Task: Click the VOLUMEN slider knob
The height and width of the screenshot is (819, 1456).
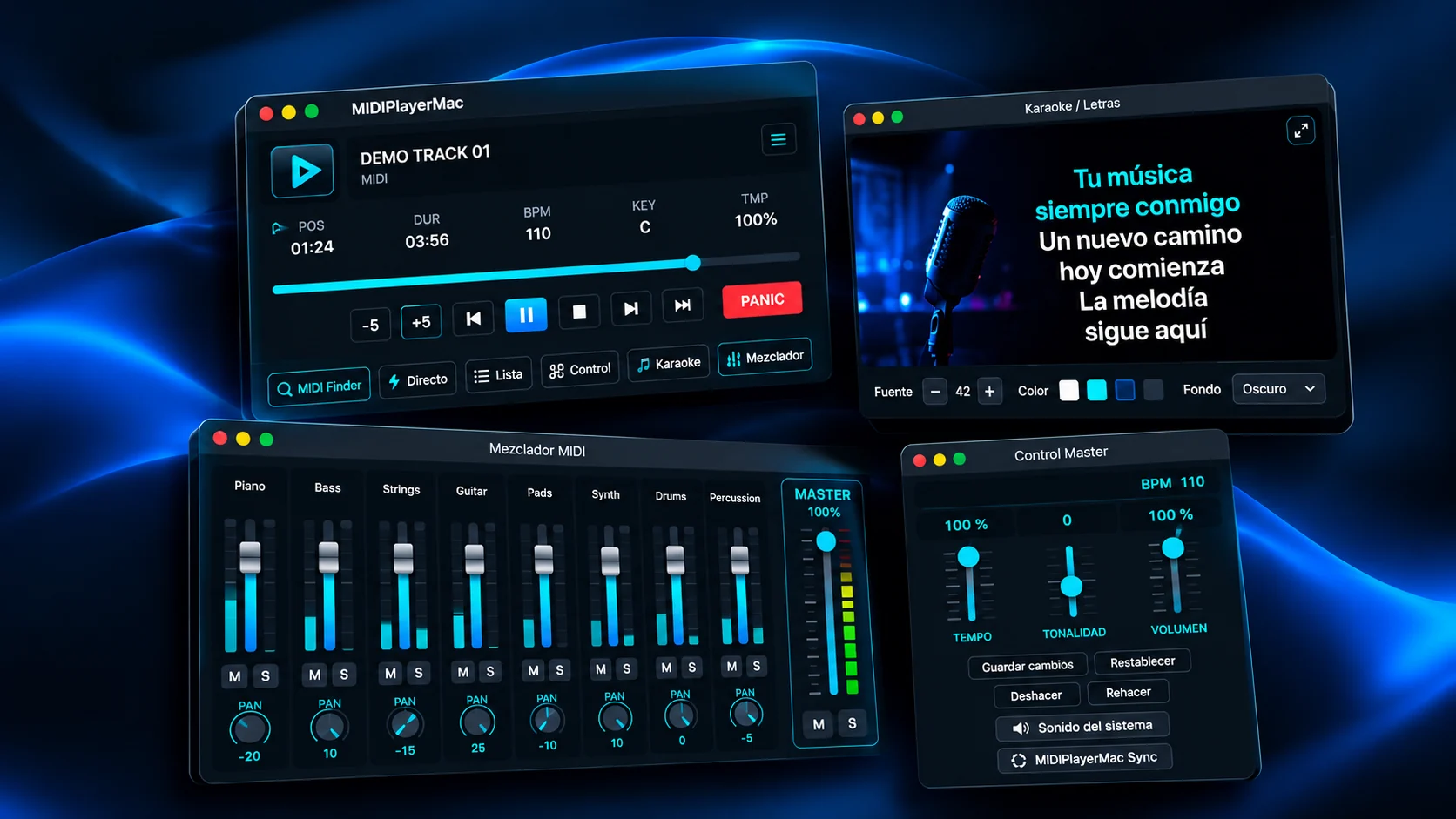Action: (1173, 547)
